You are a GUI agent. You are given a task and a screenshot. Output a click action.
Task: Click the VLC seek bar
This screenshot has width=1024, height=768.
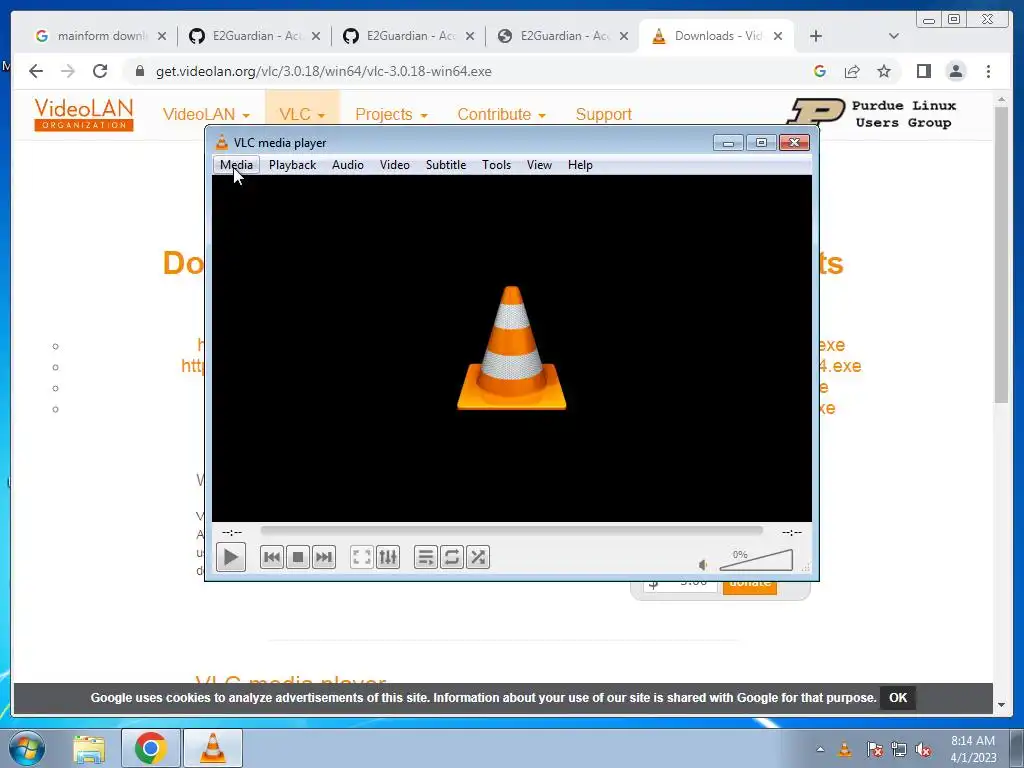click(511, 531)
